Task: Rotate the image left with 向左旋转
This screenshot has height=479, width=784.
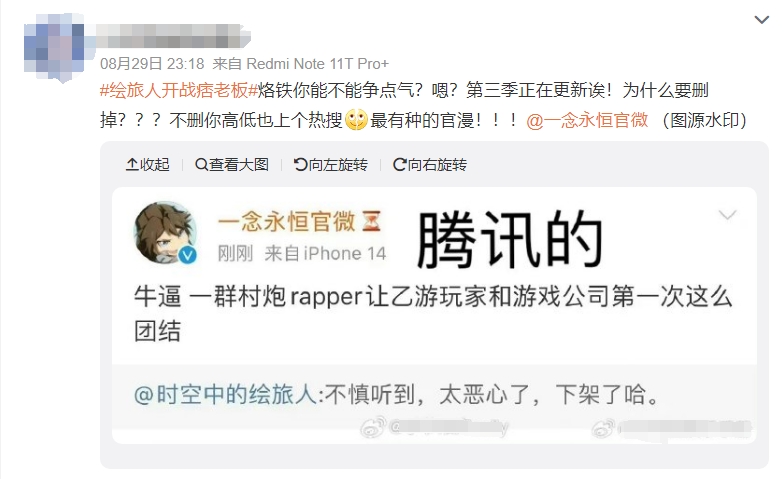Action: point(331,164)
